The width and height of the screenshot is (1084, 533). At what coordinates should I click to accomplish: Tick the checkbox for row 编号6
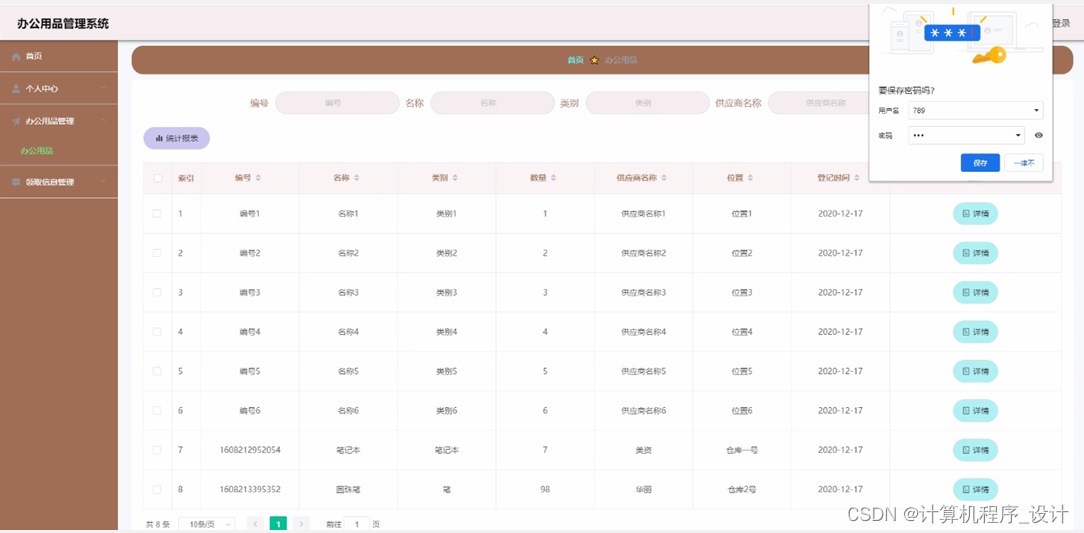[x=158, y=411]
